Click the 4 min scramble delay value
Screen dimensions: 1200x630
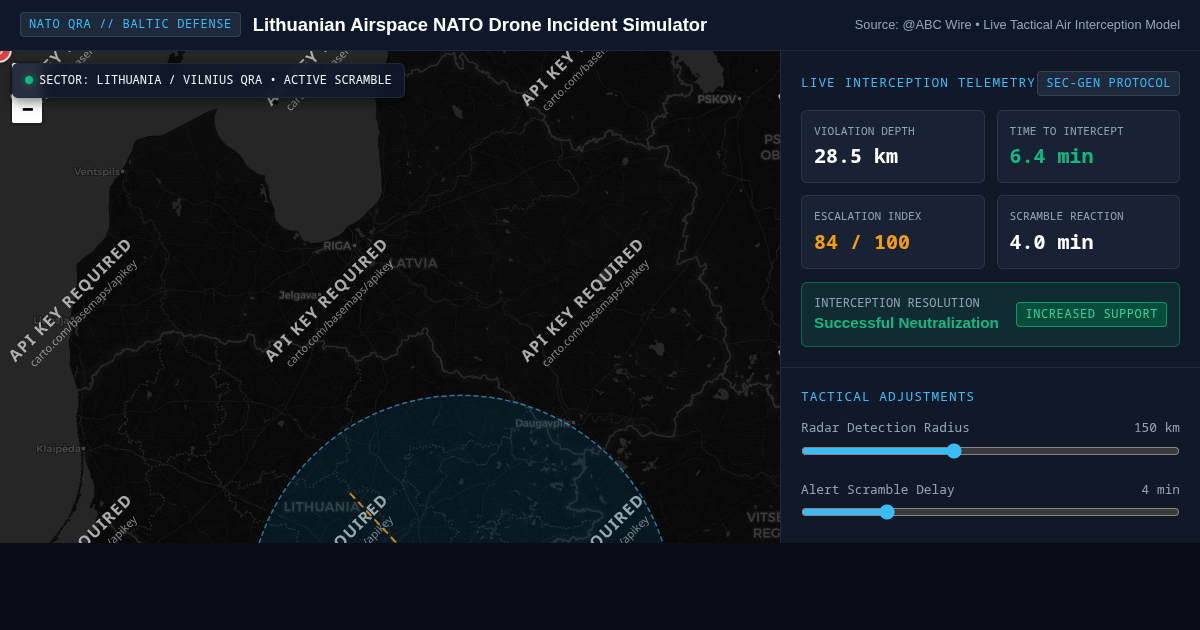[1160, 490]
